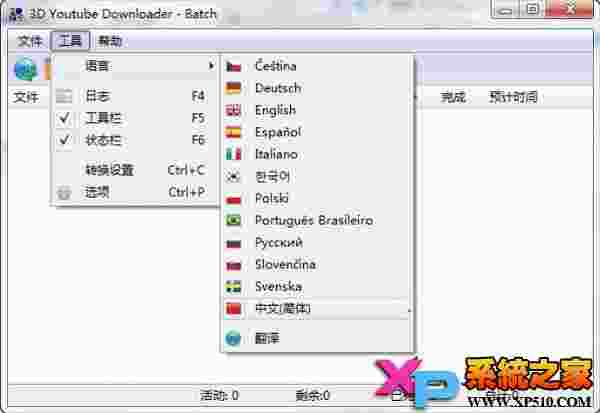Close the 3D Youtube Downloader window
Viewport: 600px width, 413px height.
(x=569, y=9)
